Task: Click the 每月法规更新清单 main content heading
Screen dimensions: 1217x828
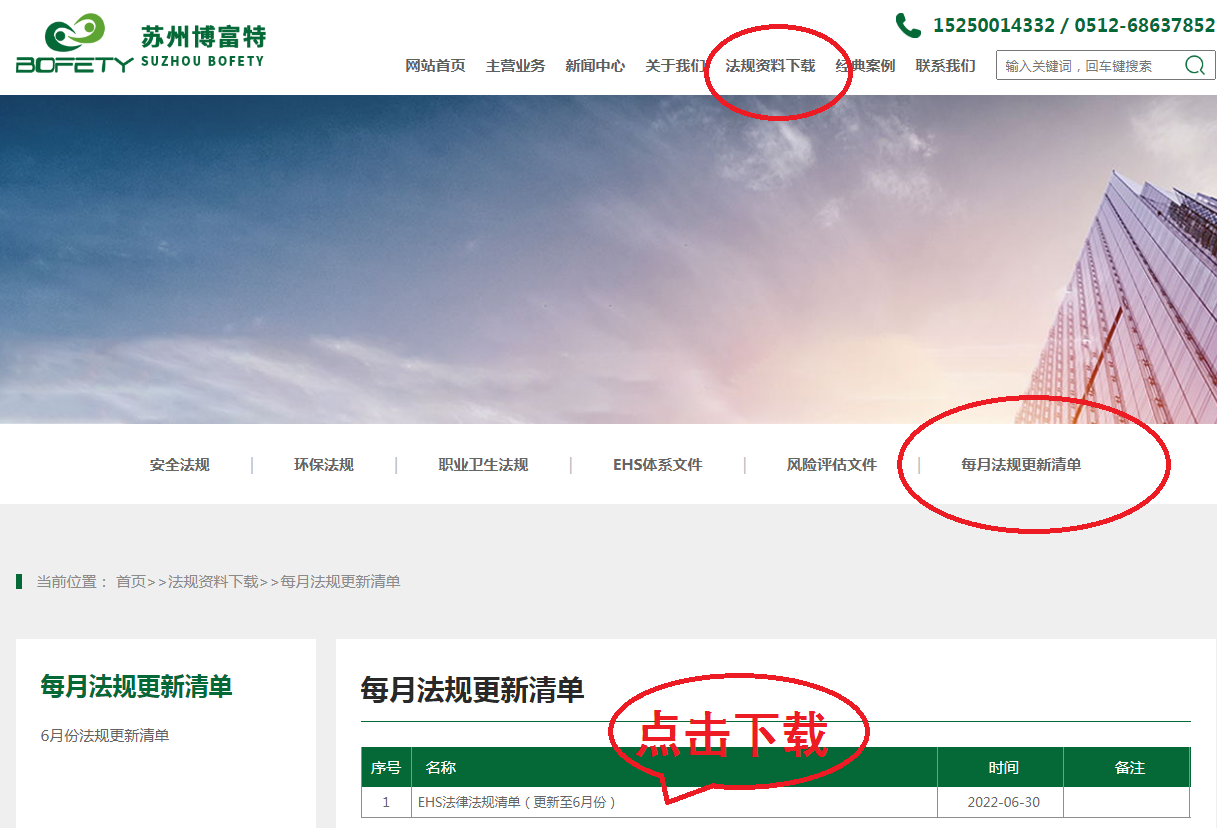Action: [472, 690]
